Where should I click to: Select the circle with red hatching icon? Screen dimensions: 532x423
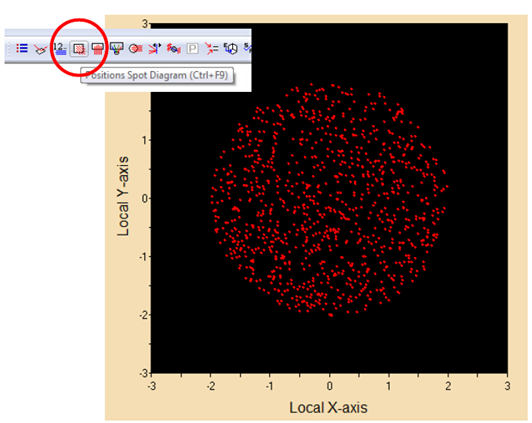coord(136,49)
